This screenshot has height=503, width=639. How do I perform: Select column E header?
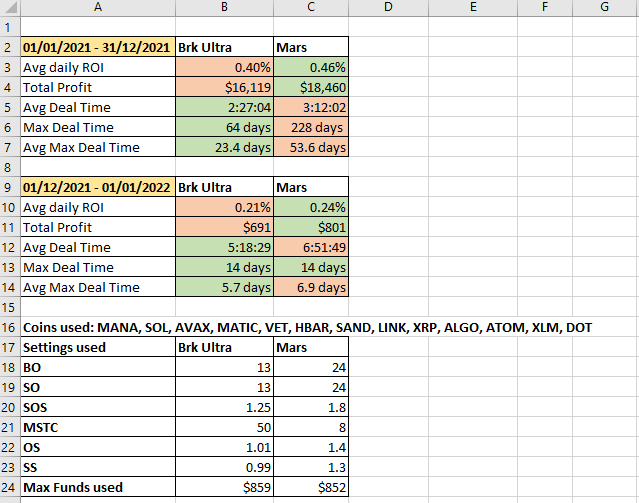click(x=473, y=8)
